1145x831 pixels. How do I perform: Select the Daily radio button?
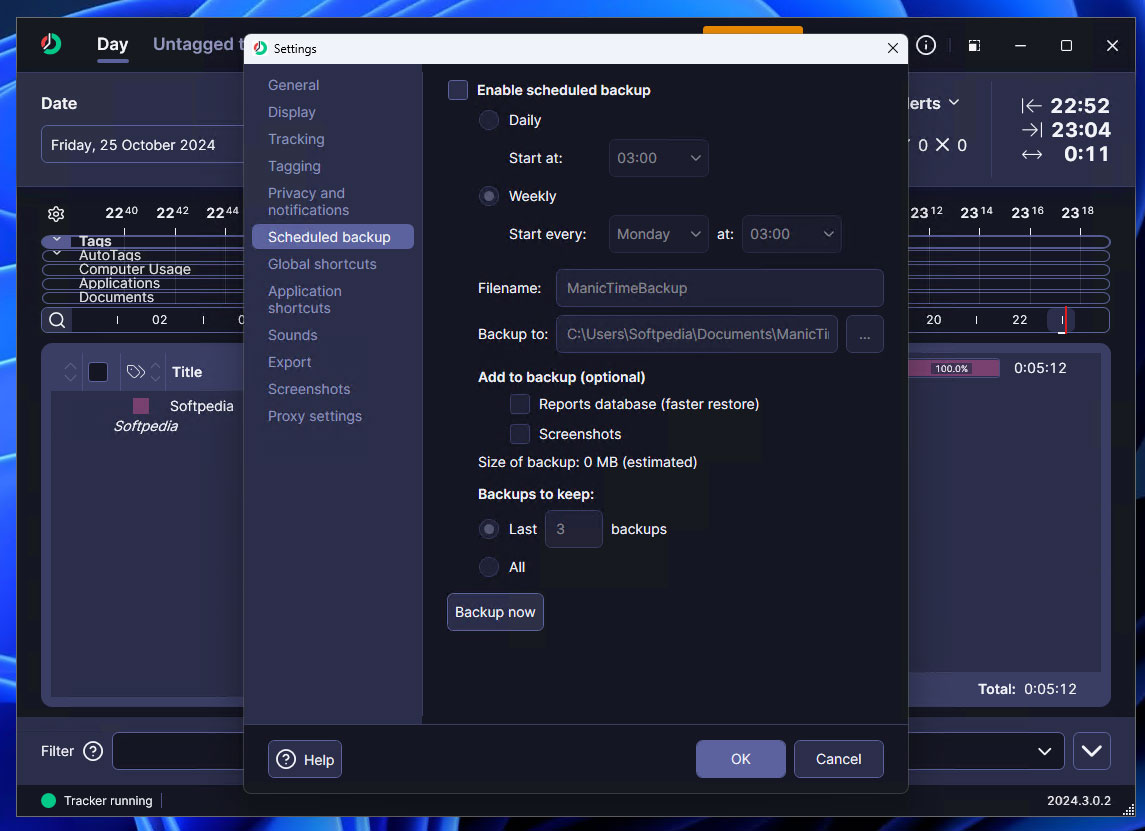[x=489, y=120]
